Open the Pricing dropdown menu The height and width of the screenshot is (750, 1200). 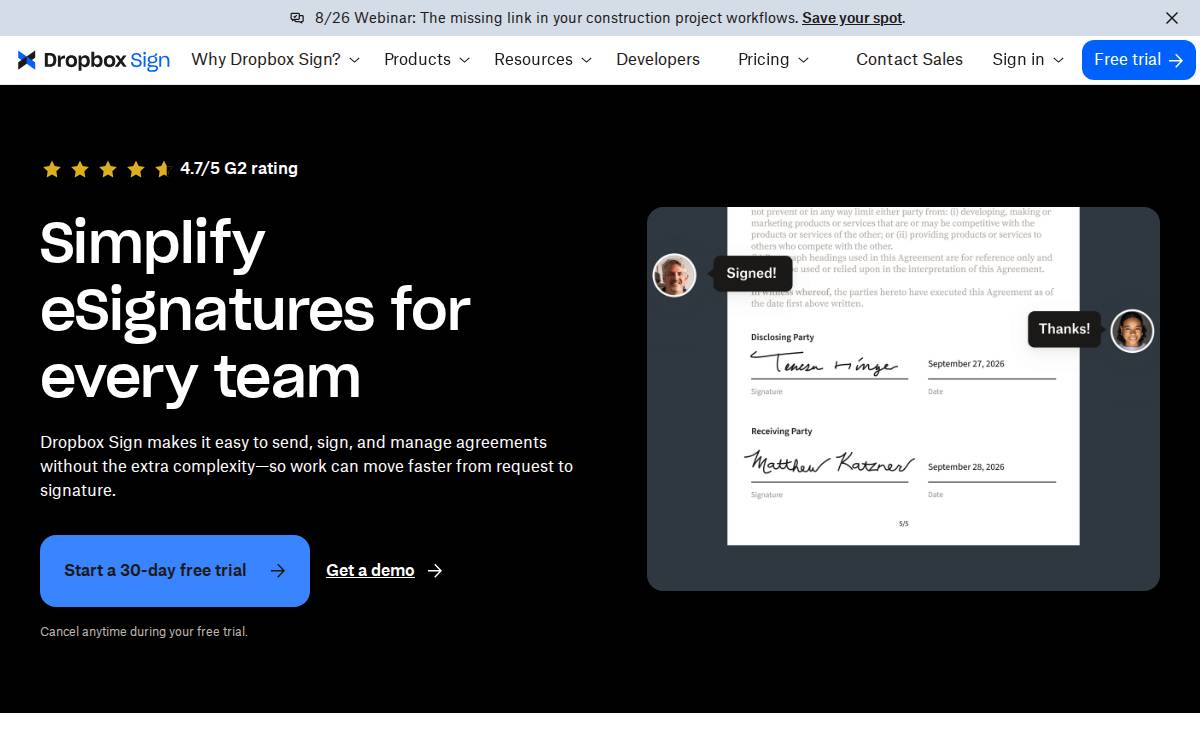[773, 60]
